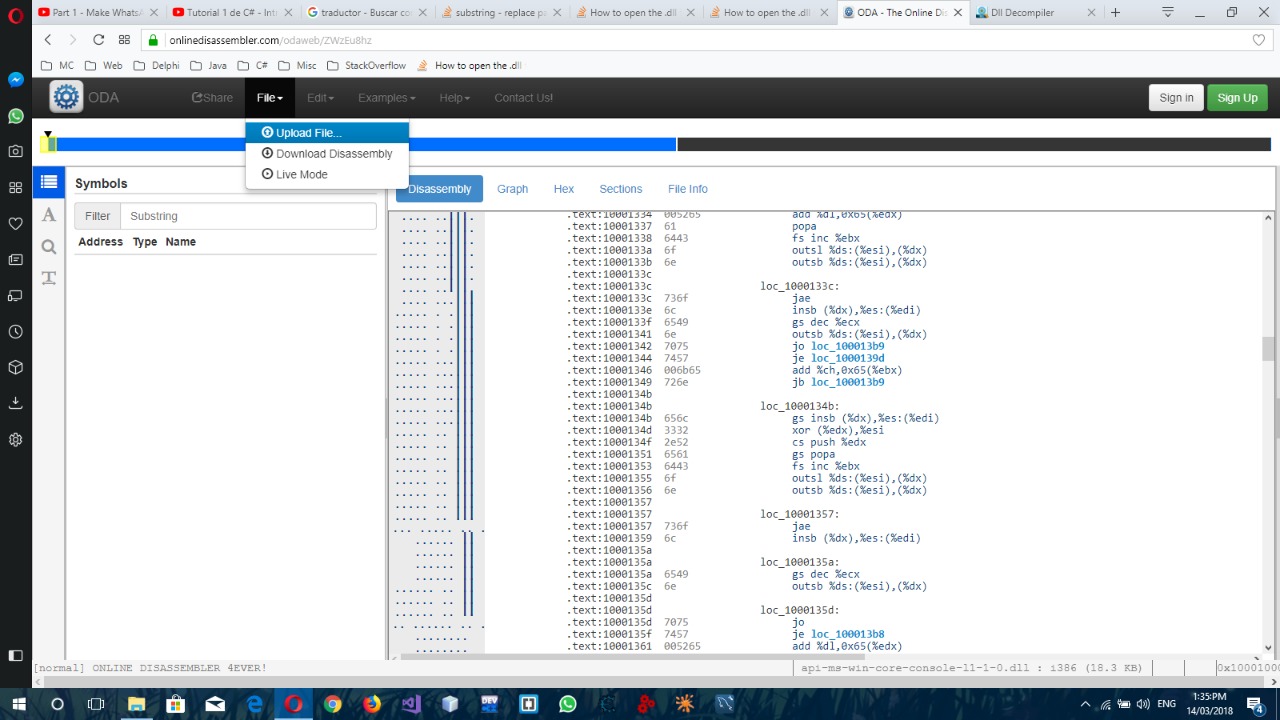Switch to the Hex tab
1280x720 pixels.
click(x=564, y=189)
